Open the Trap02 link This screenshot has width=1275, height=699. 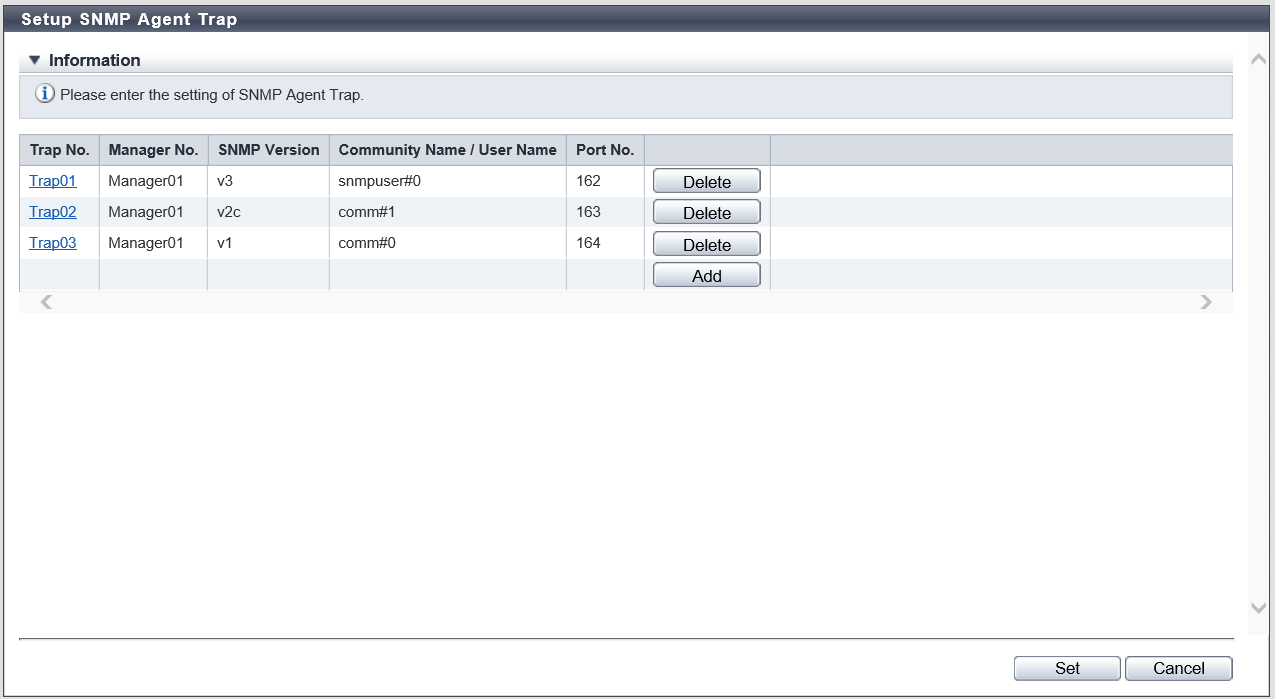pos(53,212)
